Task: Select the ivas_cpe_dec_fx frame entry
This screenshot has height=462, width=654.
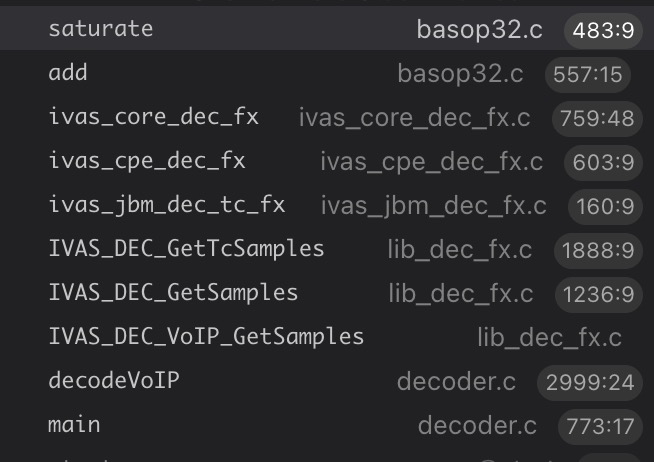Action: click(146, 161)
